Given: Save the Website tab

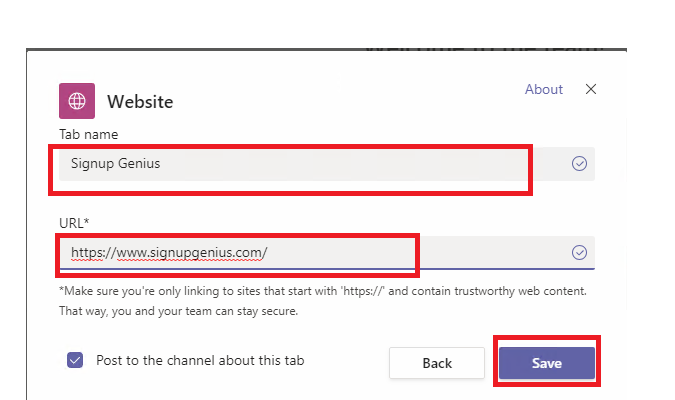Looking at the screenshot, I should pos(547,363).
